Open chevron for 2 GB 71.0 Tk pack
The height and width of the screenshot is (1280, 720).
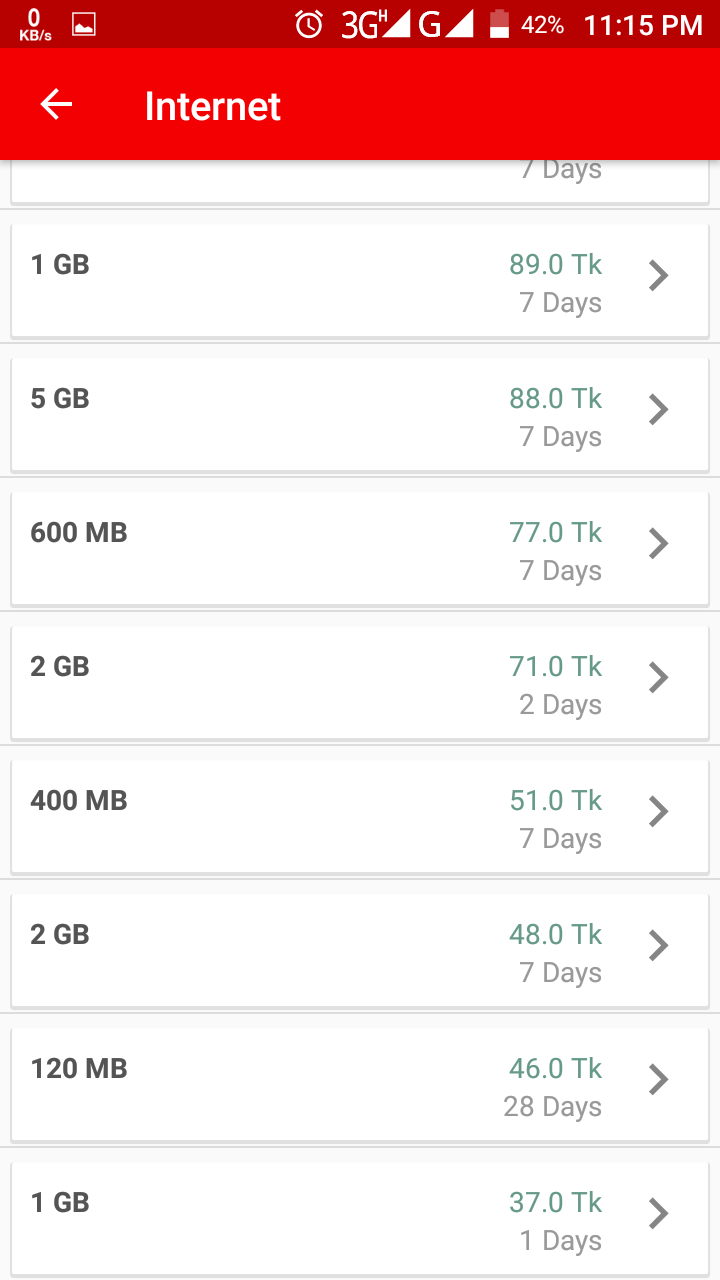point(658,677)
